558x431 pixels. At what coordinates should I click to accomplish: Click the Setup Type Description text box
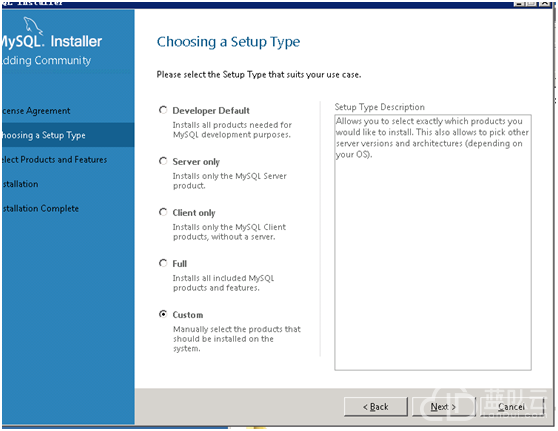click(x=433, y=242)
